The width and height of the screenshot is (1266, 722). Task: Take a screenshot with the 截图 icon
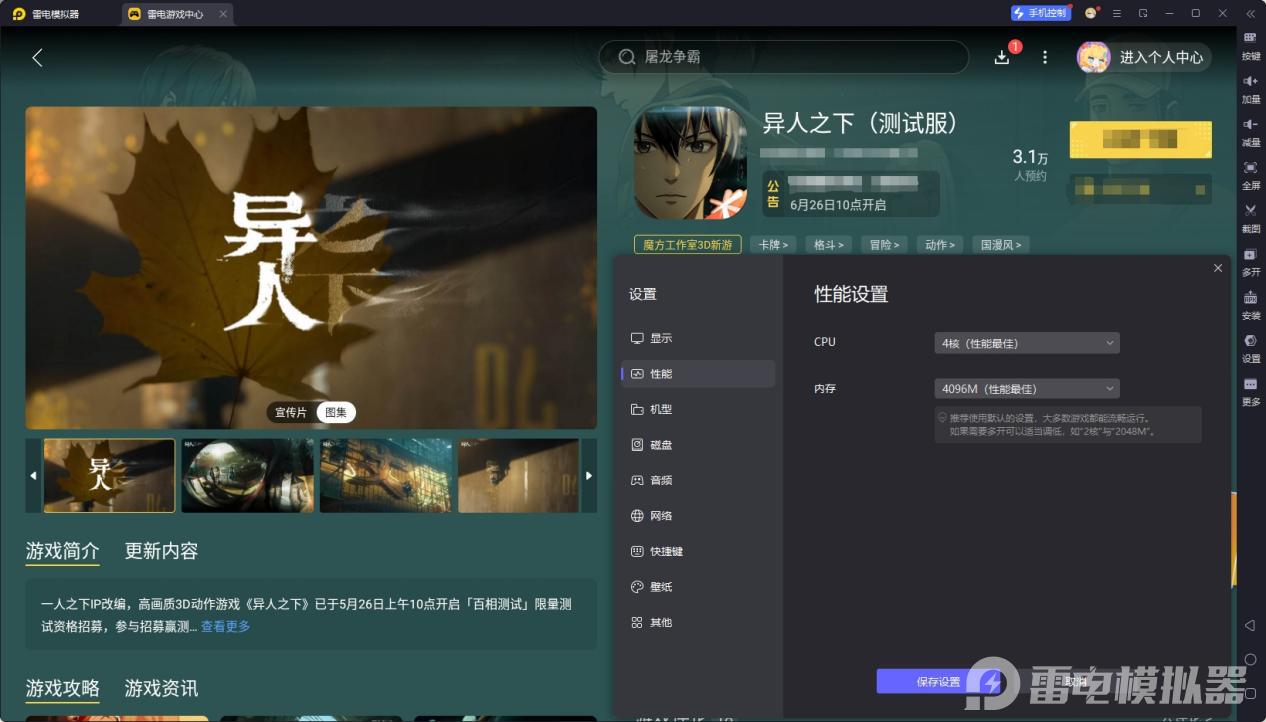click(1250, 219)
